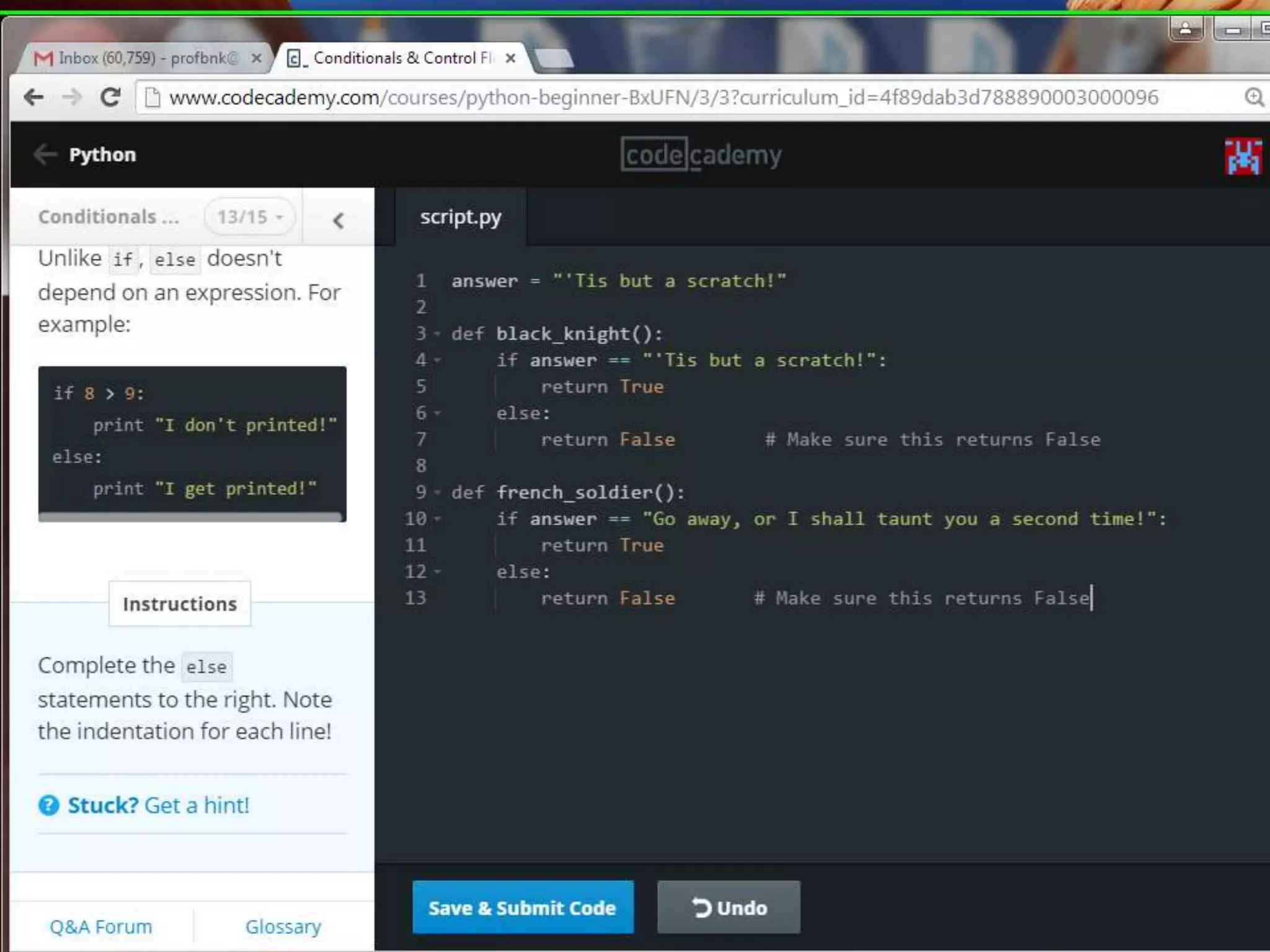
Task: Click the page icon in address bar
Action: point(152,97)
